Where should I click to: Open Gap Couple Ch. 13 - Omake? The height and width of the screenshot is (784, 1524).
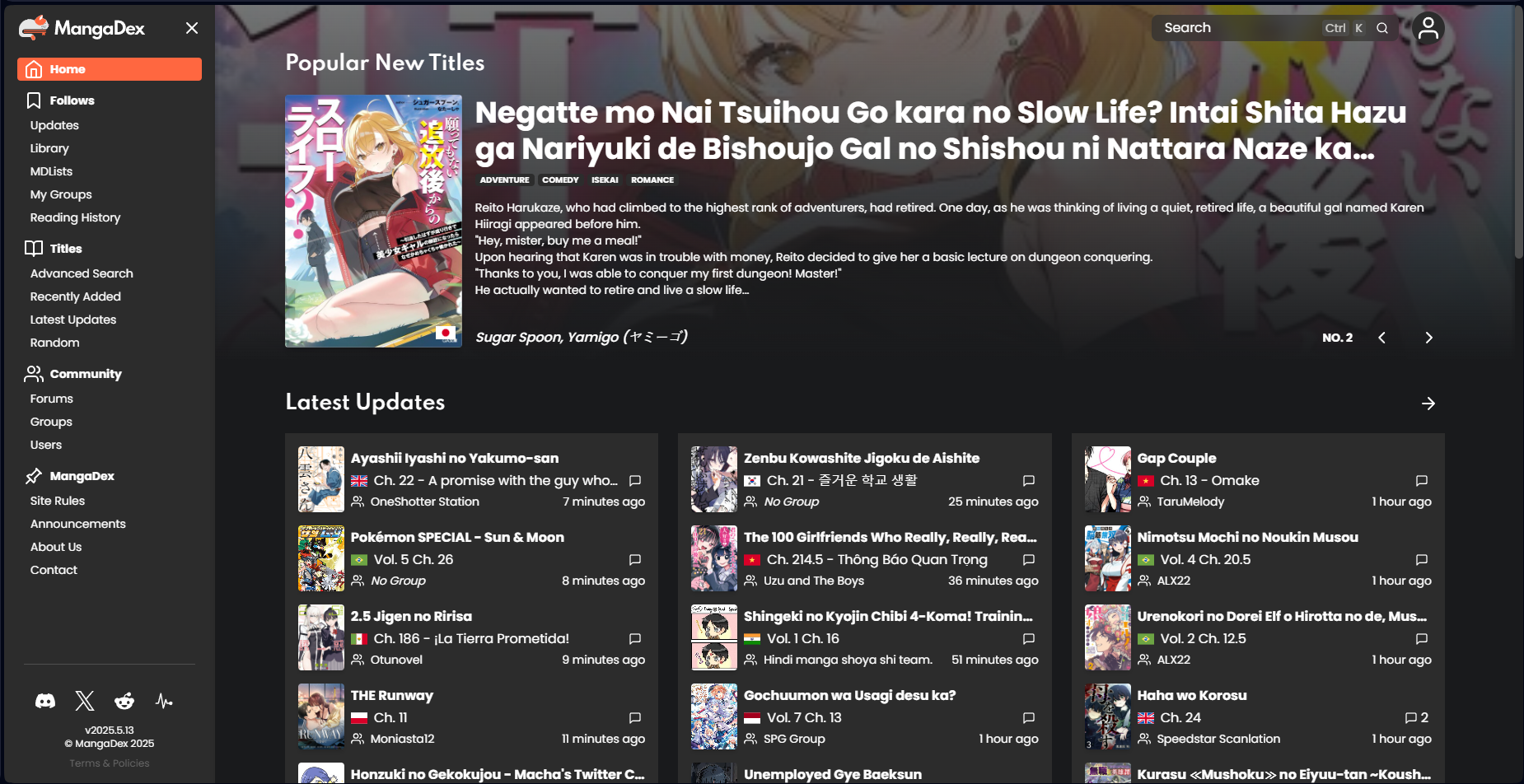point(1209,480)
